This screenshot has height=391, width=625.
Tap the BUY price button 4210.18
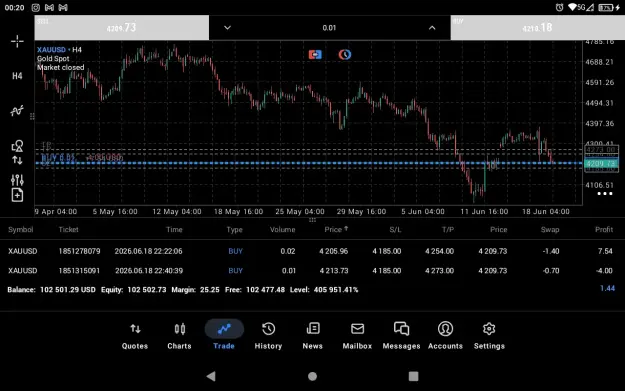537,28
